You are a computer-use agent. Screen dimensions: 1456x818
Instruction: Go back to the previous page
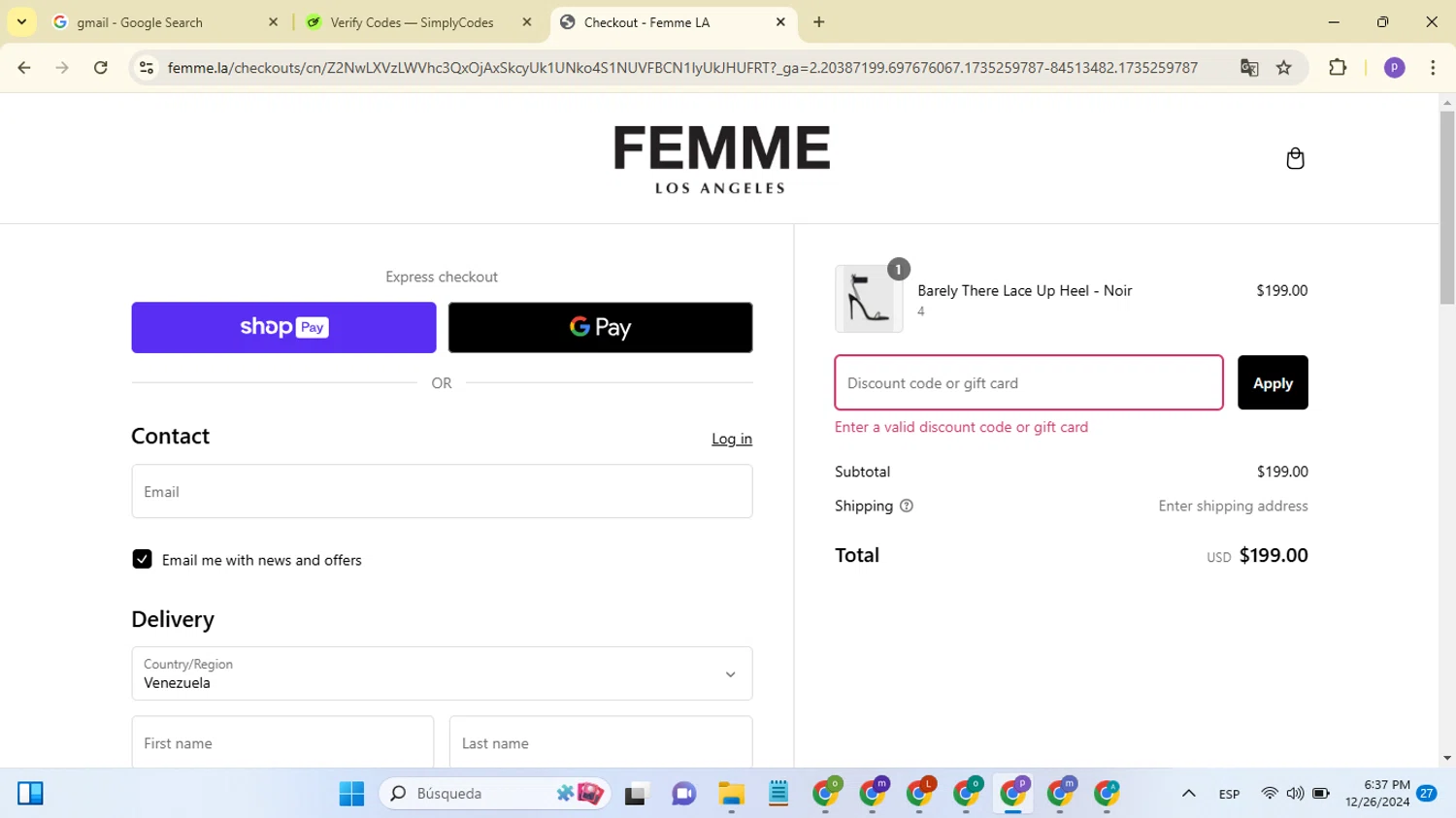tap(24, 68)
